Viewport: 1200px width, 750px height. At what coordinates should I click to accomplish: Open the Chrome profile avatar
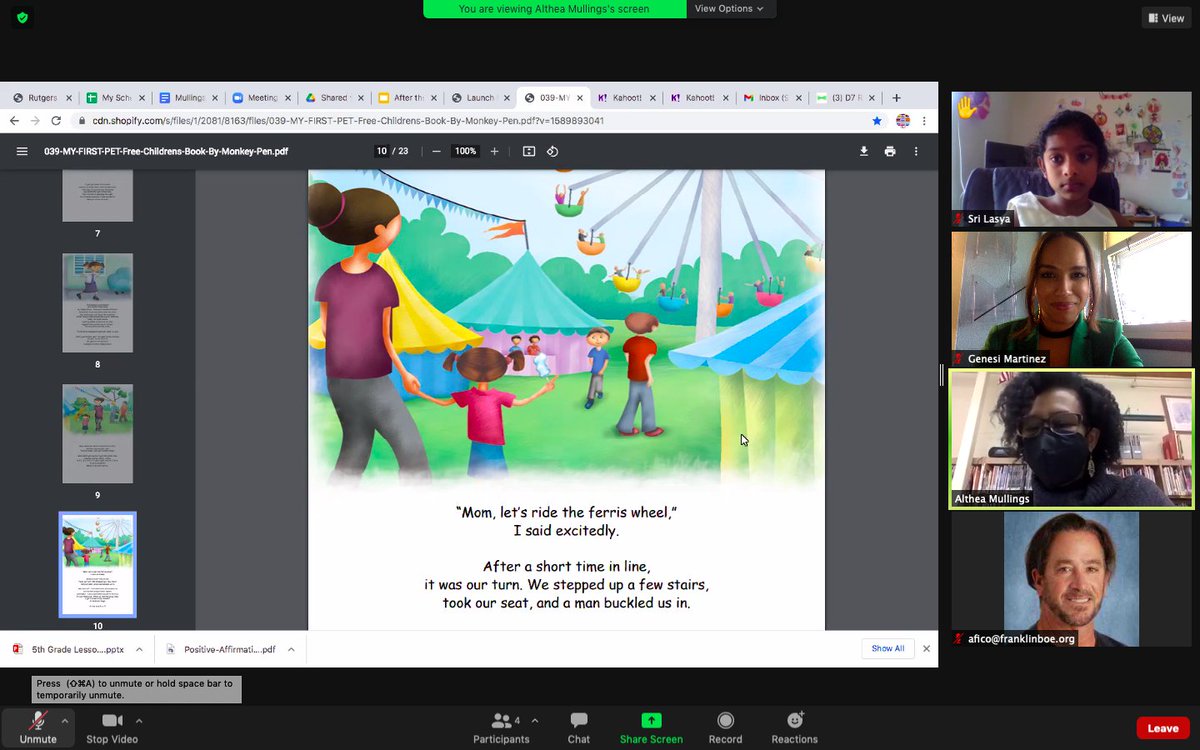pyautogui.click(x=903, y=120)
